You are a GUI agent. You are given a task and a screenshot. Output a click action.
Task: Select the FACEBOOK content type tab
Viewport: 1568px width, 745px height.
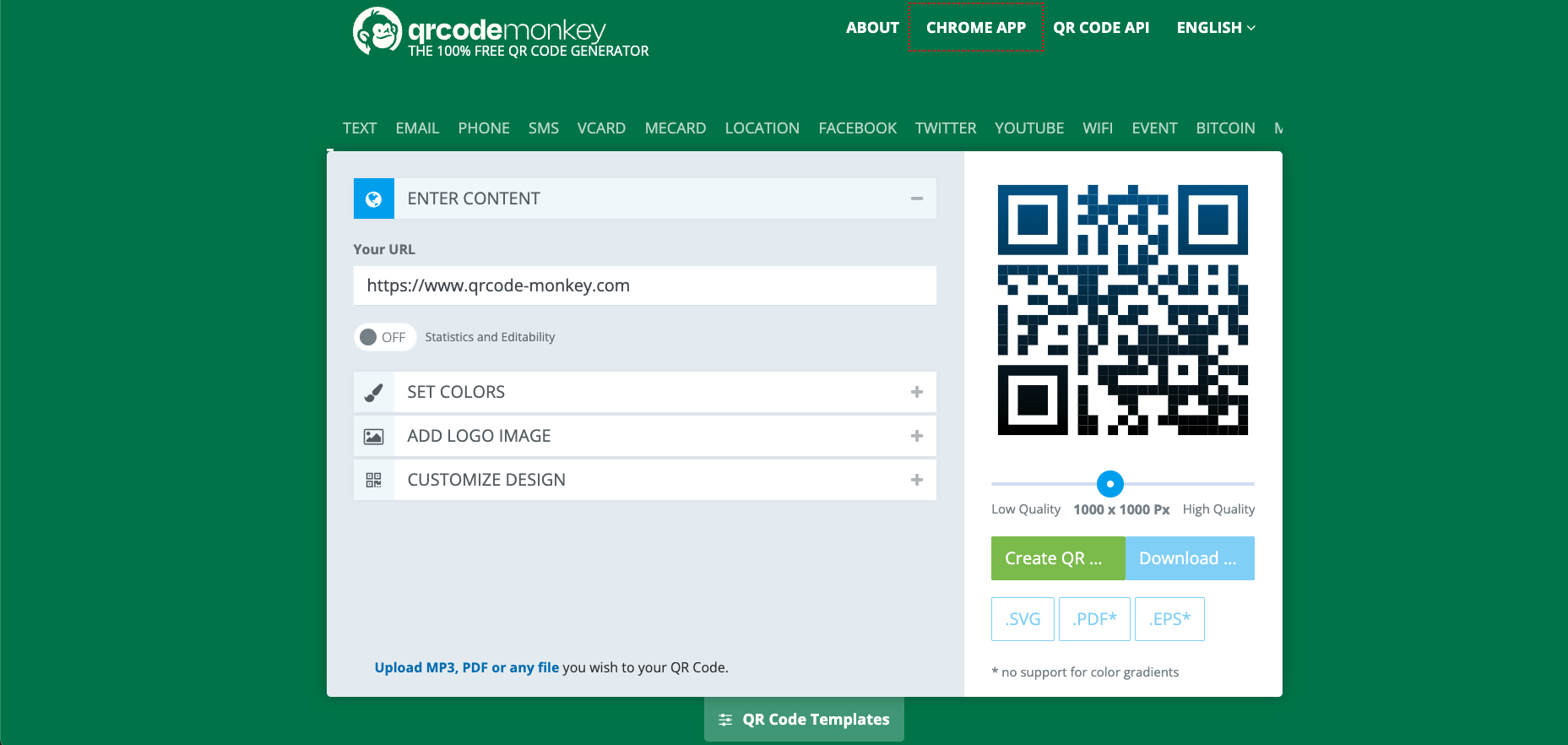pyautogui.click(x=858, y=128)
